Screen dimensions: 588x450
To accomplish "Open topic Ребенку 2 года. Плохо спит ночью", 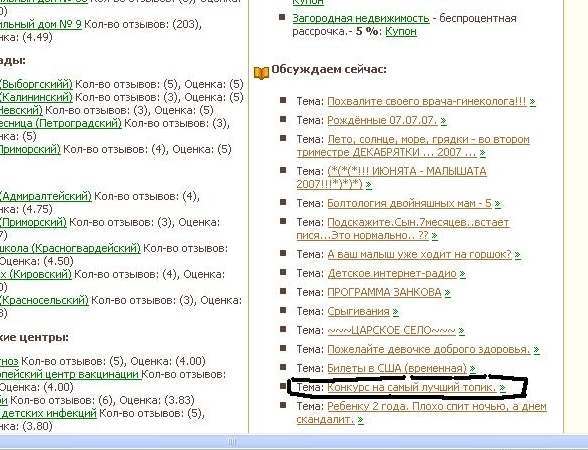I will (x=422, y=412).
